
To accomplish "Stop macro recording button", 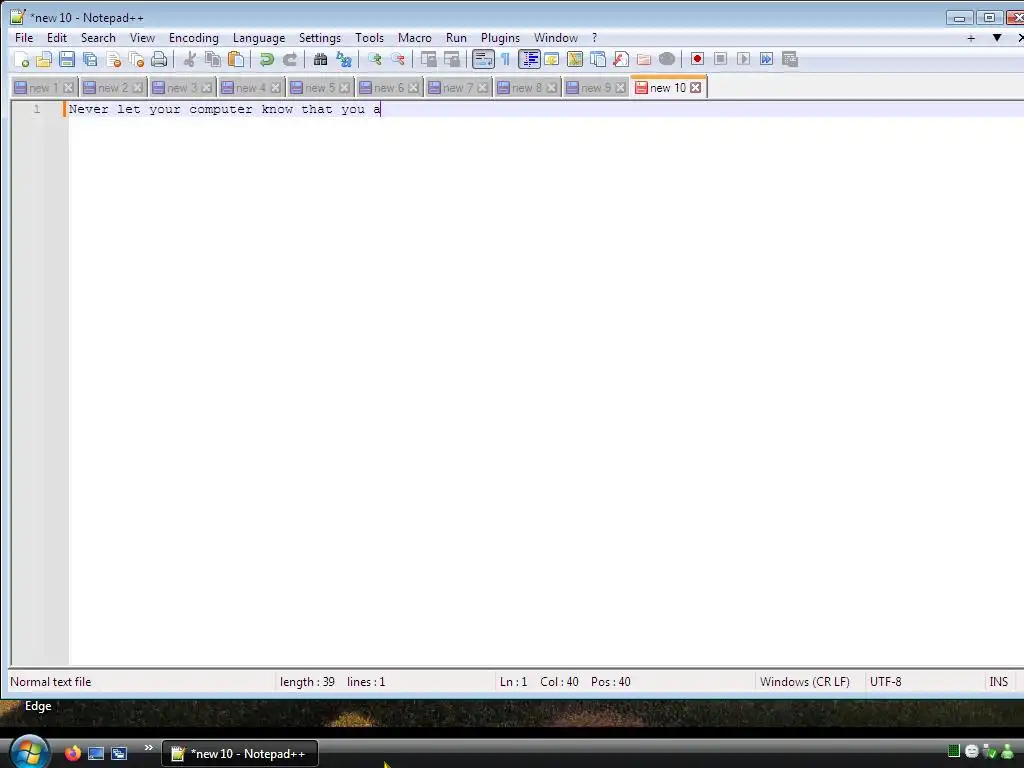I will coord(720,59).
